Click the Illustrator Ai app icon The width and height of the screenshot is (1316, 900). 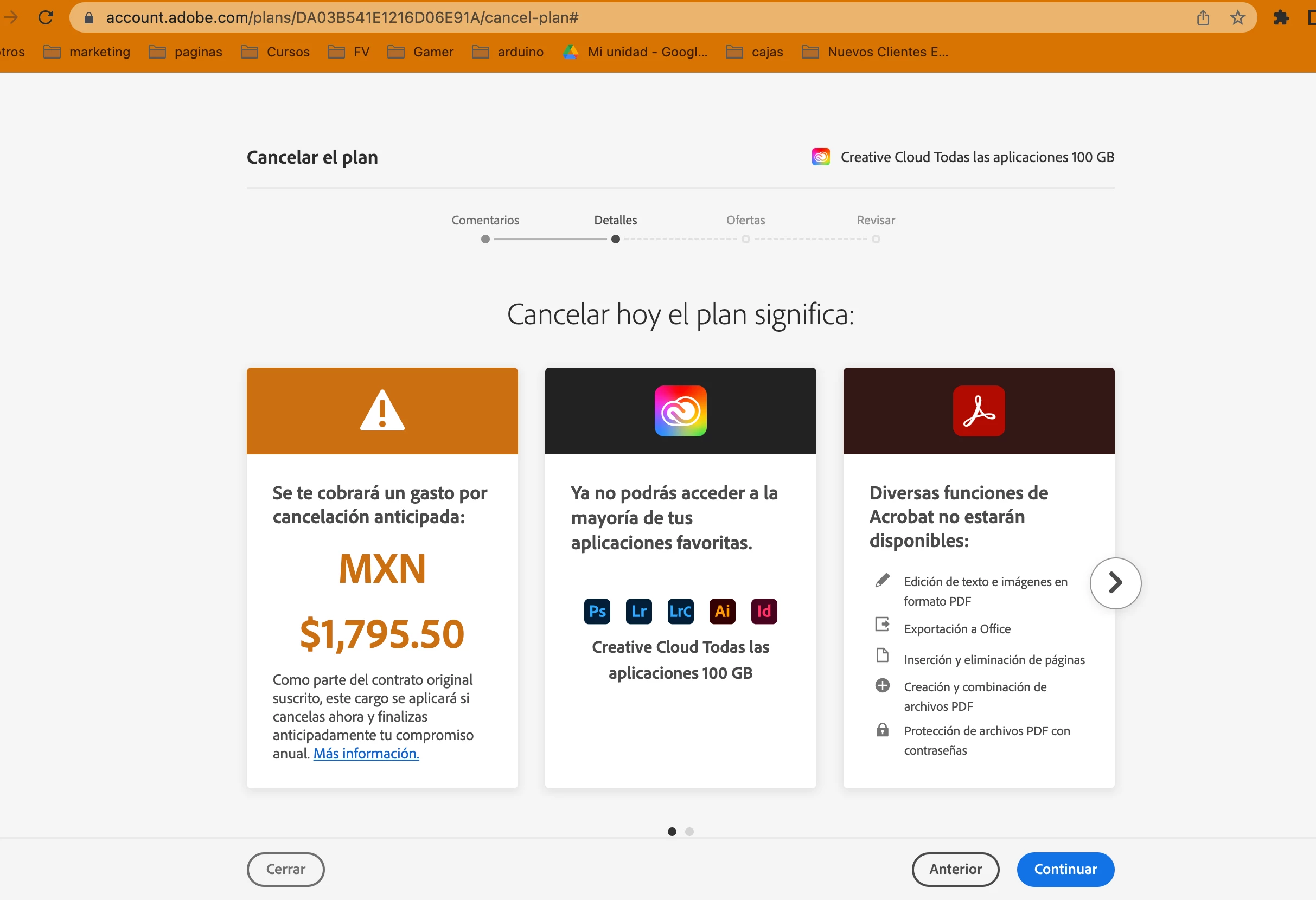click(x=722, y=612)
